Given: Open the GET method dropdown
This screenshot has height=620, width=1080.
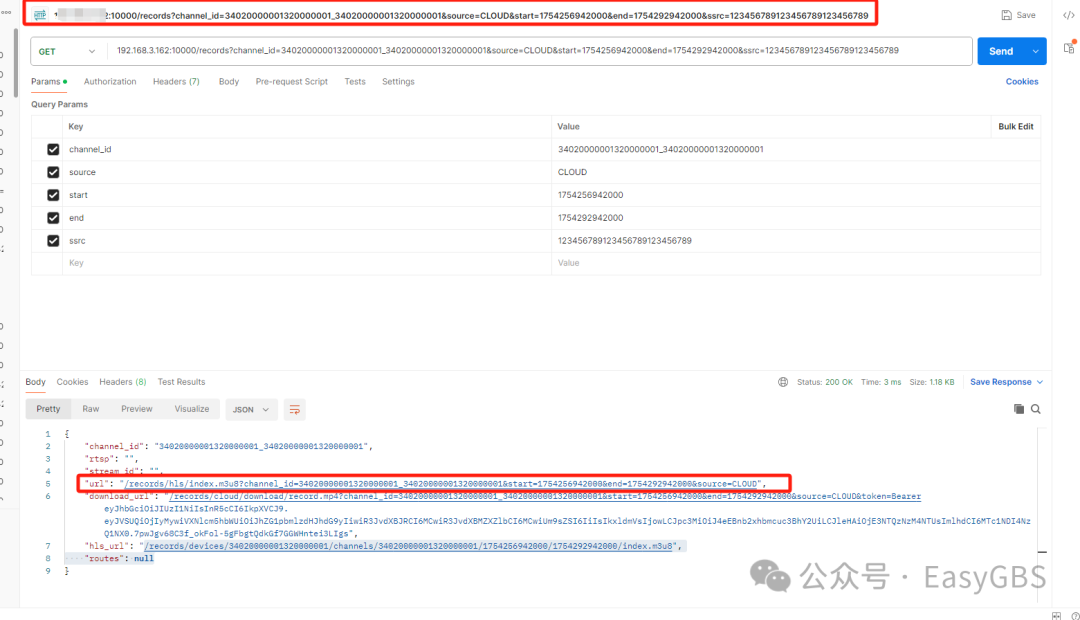Looking at the screenshot, I should click(x=68, y=52).
